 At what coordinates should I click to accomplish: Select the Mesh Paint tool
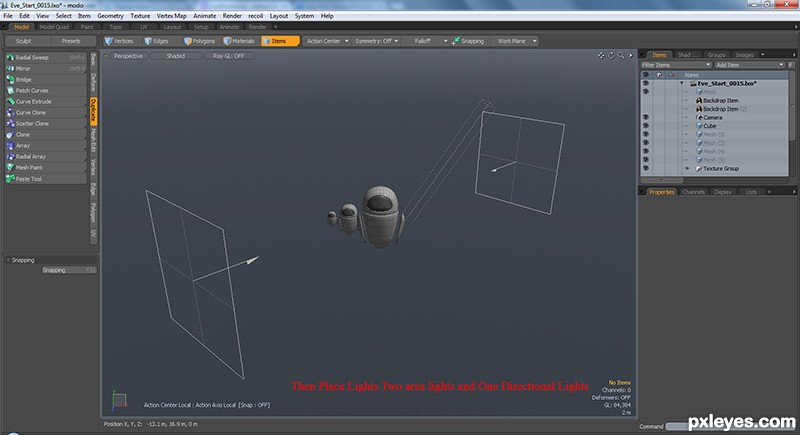pos(46,167)
